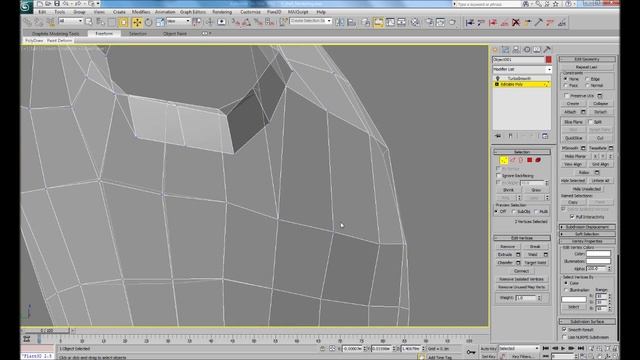Toggle Smooth Result checkbox
This screenshot has height=360, width=640.
click(564, 329)
